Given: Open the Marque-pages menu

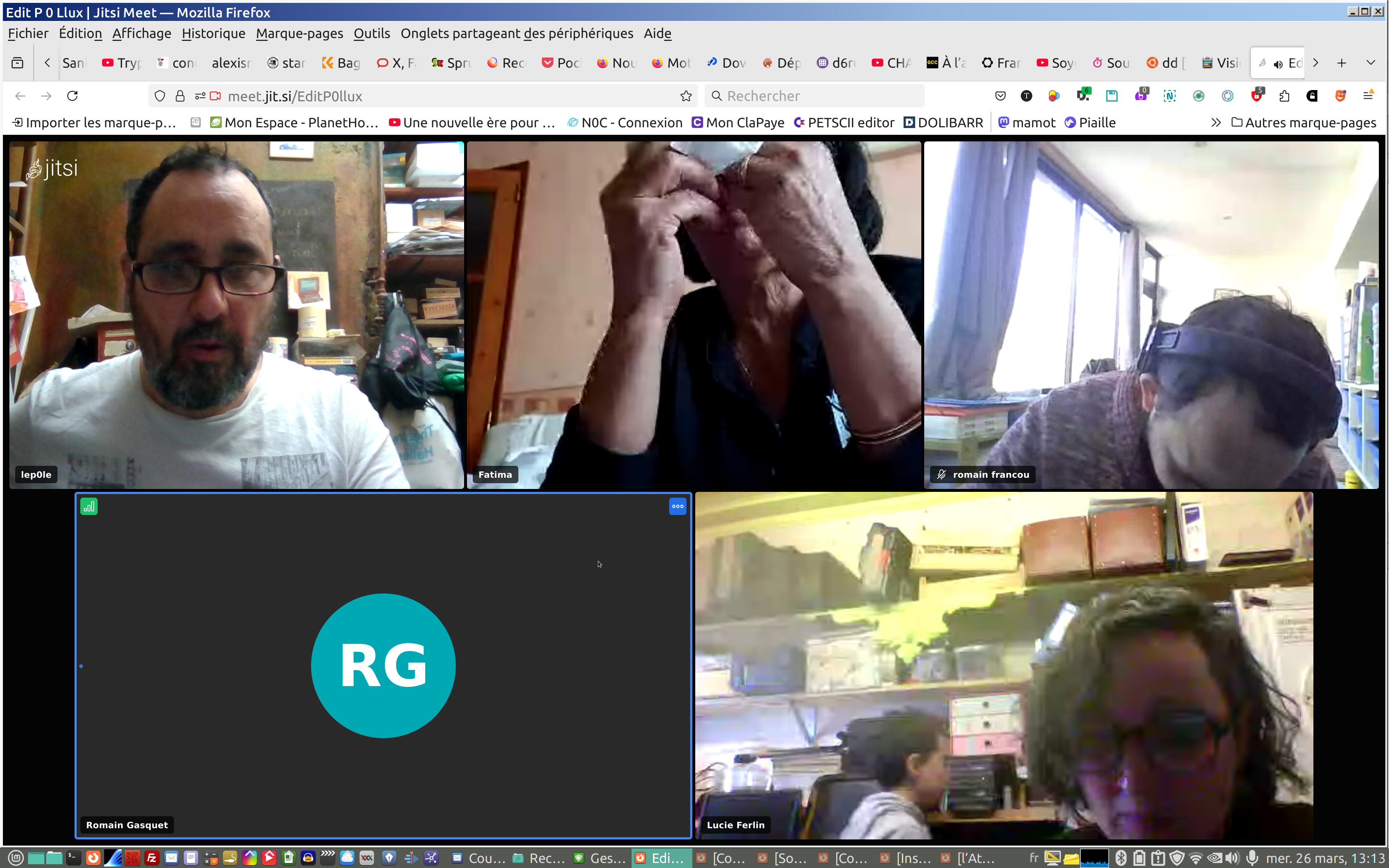Looking at the screenshot, I should coord(299,33).
